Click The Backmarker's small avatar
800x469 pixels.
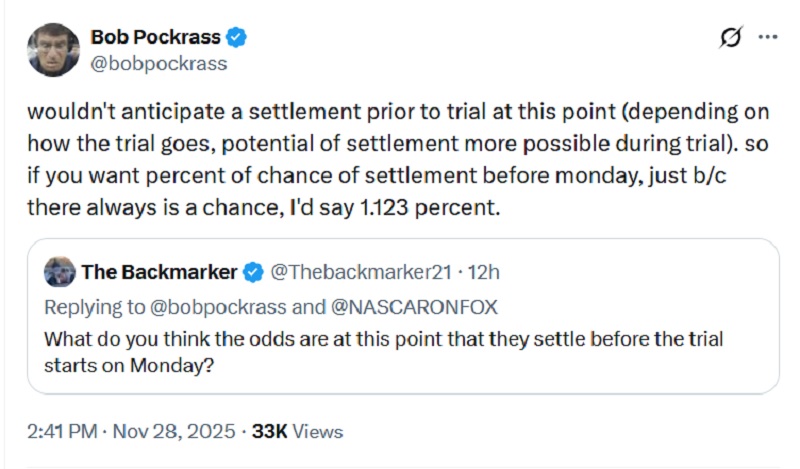pyautogui.click(x=60, y=272)
